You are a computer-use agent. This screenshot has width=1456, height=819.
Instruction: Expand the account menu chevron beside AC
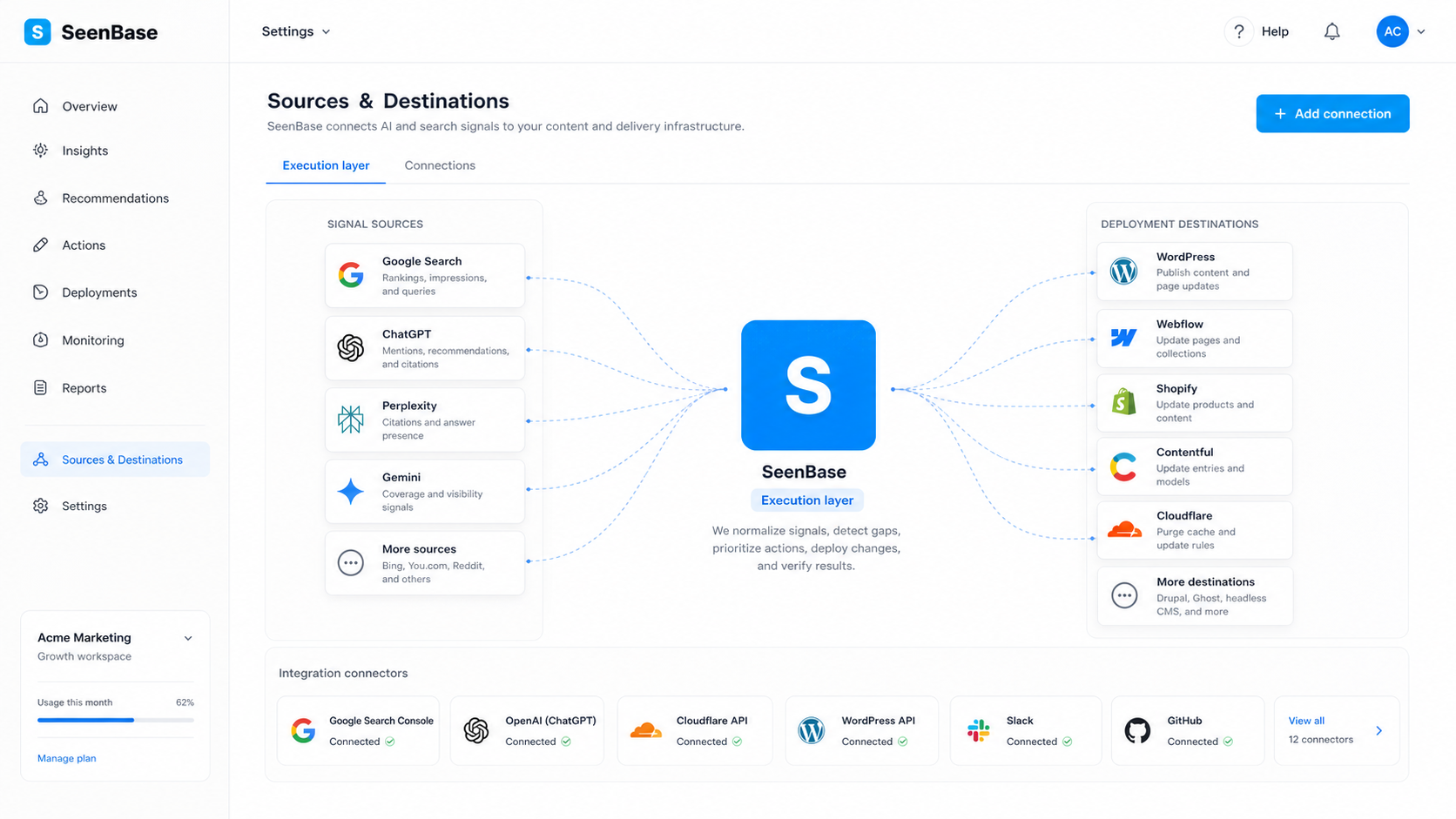[1421, 31]
